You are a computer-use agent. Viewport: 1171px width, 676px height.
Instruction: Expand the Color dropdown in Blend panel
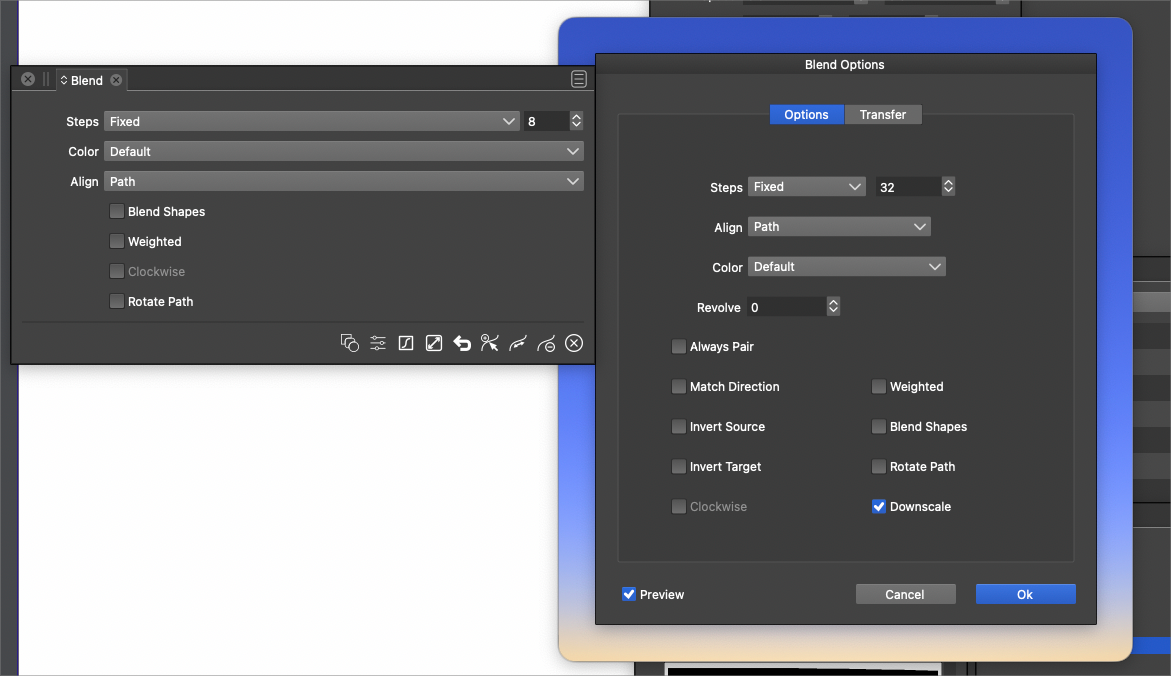pyautogui.click(x=343, y=152)
